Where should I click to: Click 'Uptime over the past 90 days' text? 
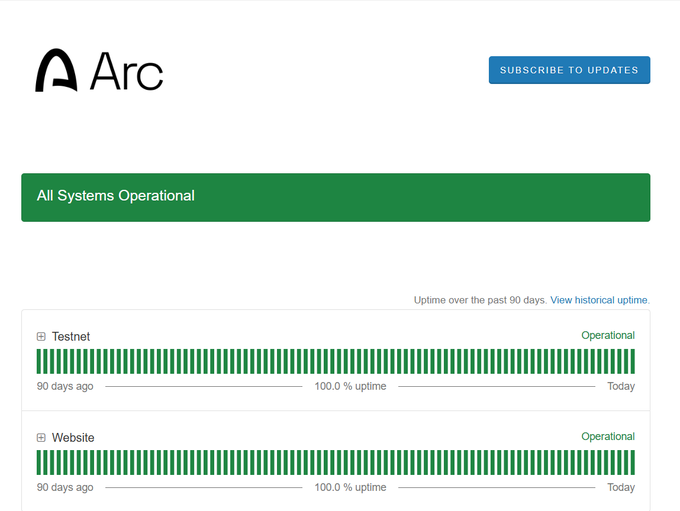(x=480, y=300)
